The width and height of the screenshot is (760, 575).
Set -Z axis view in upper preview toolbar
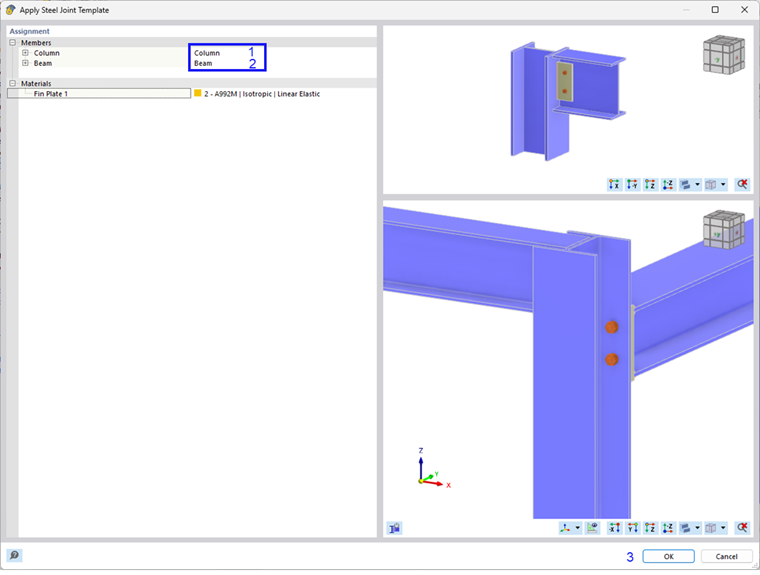[668, 185]
